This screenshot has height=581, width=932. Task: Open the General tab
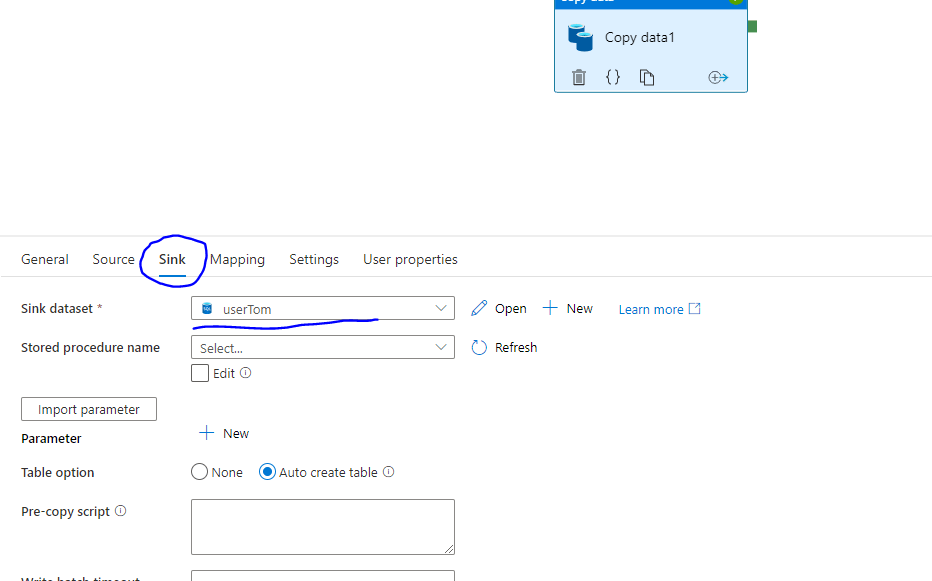click(45, 259)
